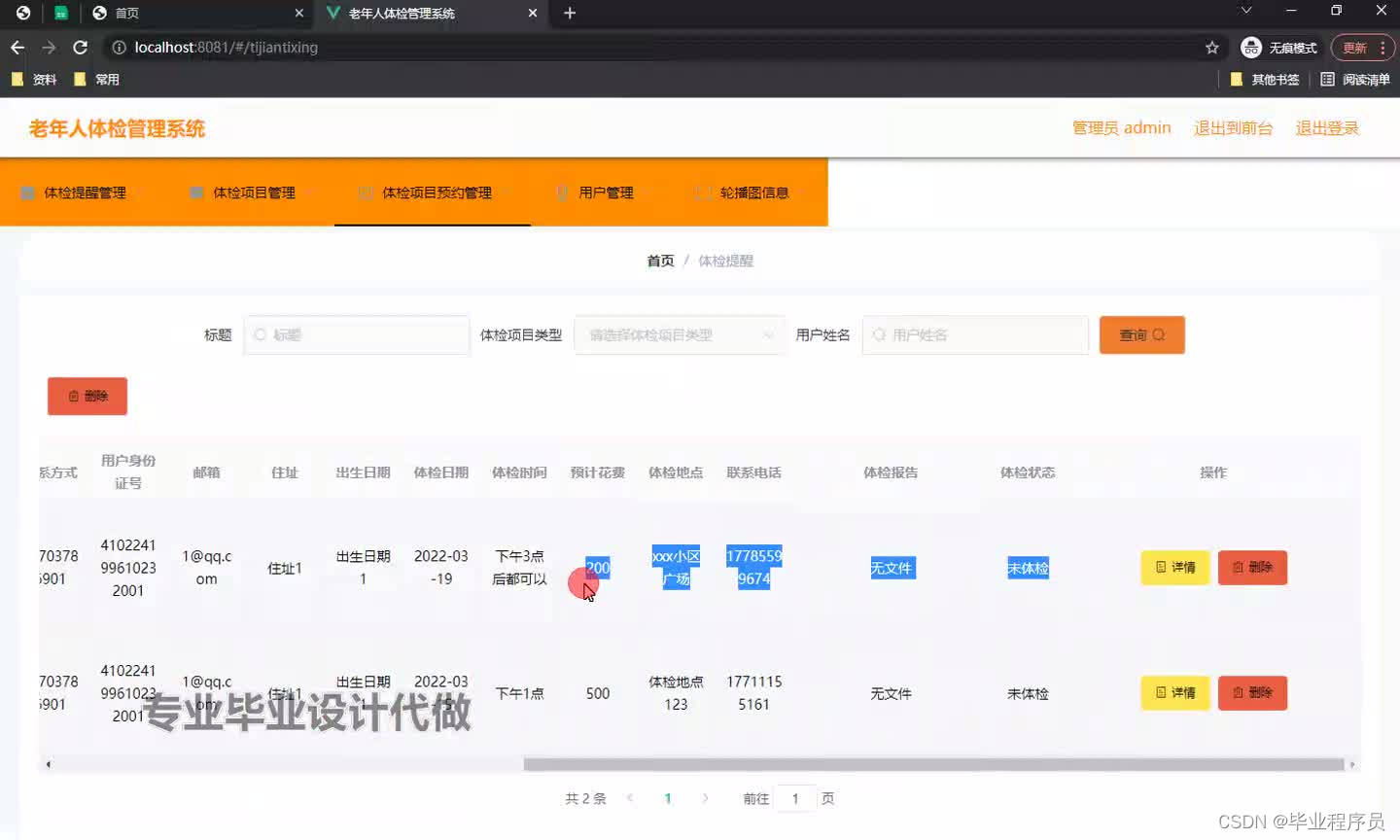
Task: Click the 首页 breadcrumb link
Action: [660, 261]
